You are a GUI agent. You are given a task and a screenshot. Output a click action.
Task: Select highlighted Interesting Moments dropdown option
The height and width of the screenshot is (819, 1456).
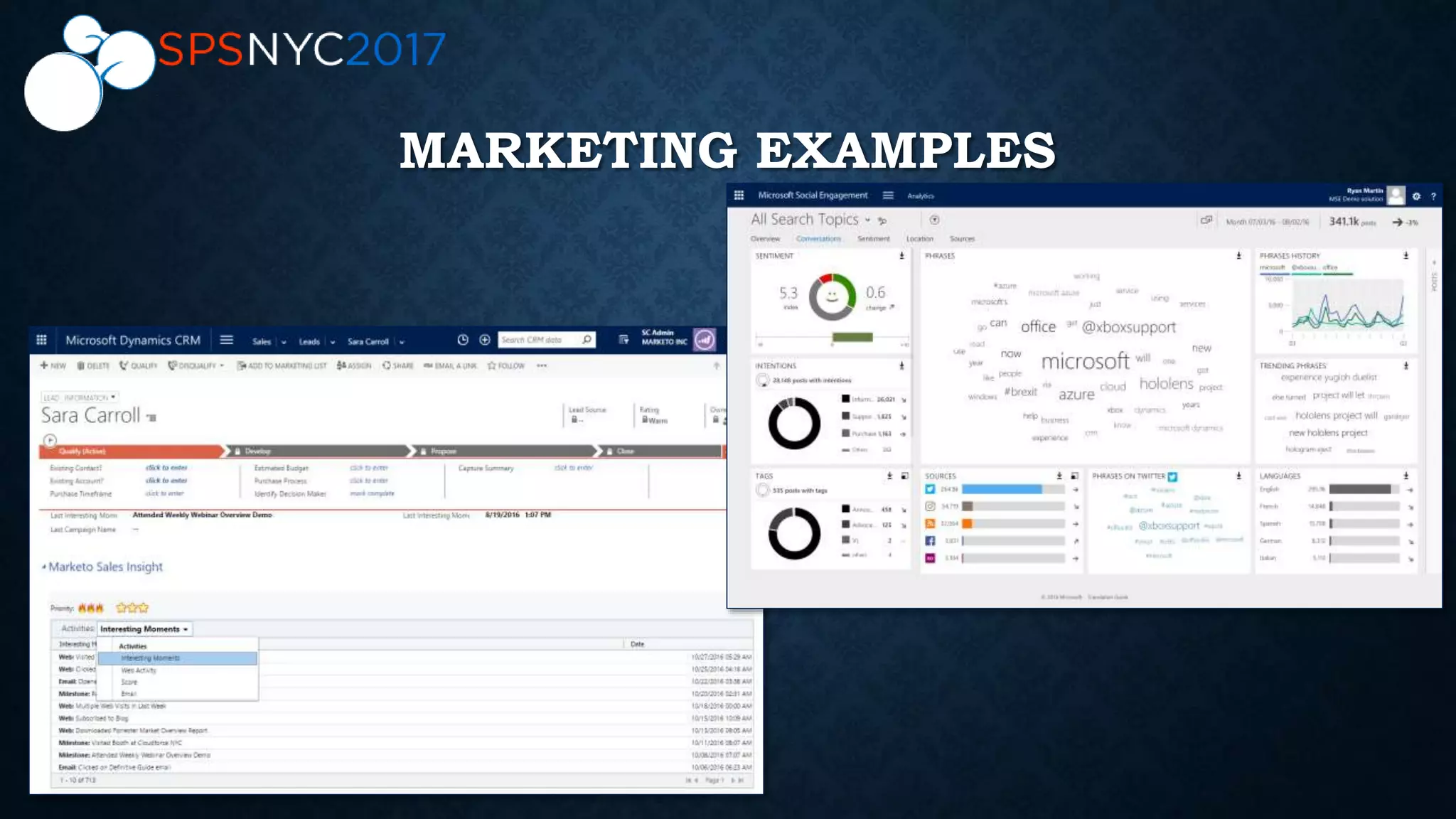pos(177,658)
